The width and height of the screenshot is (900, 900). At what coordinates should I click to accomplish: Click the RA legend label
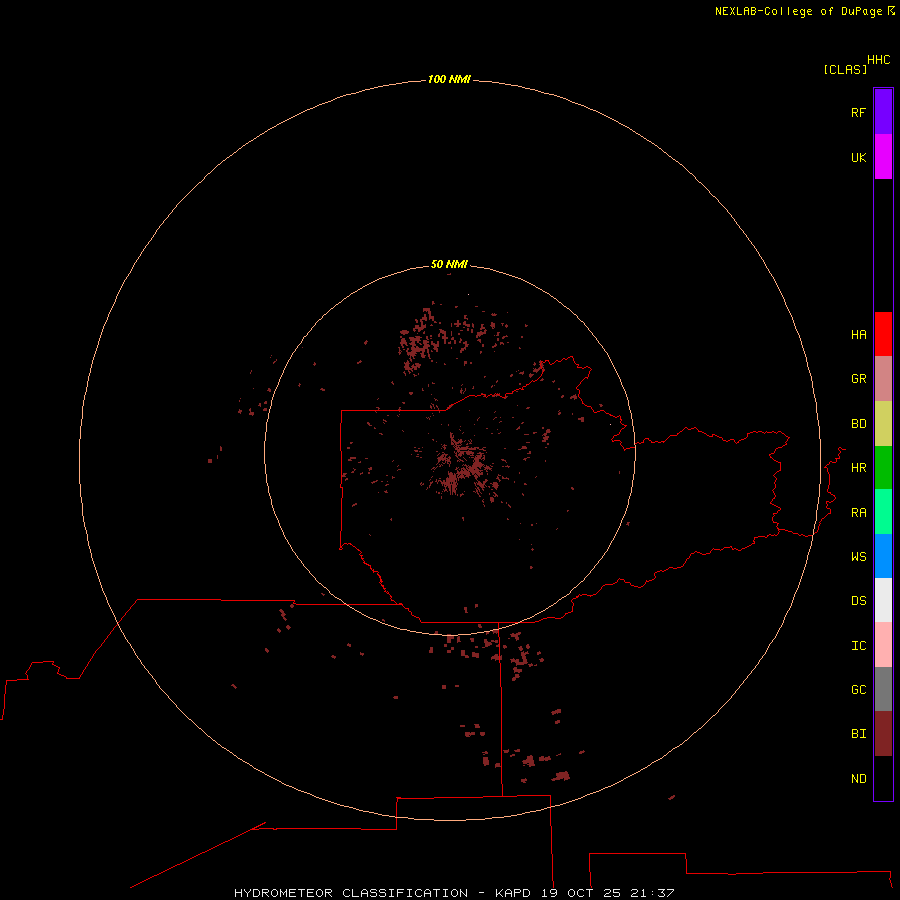coord(858,513)
